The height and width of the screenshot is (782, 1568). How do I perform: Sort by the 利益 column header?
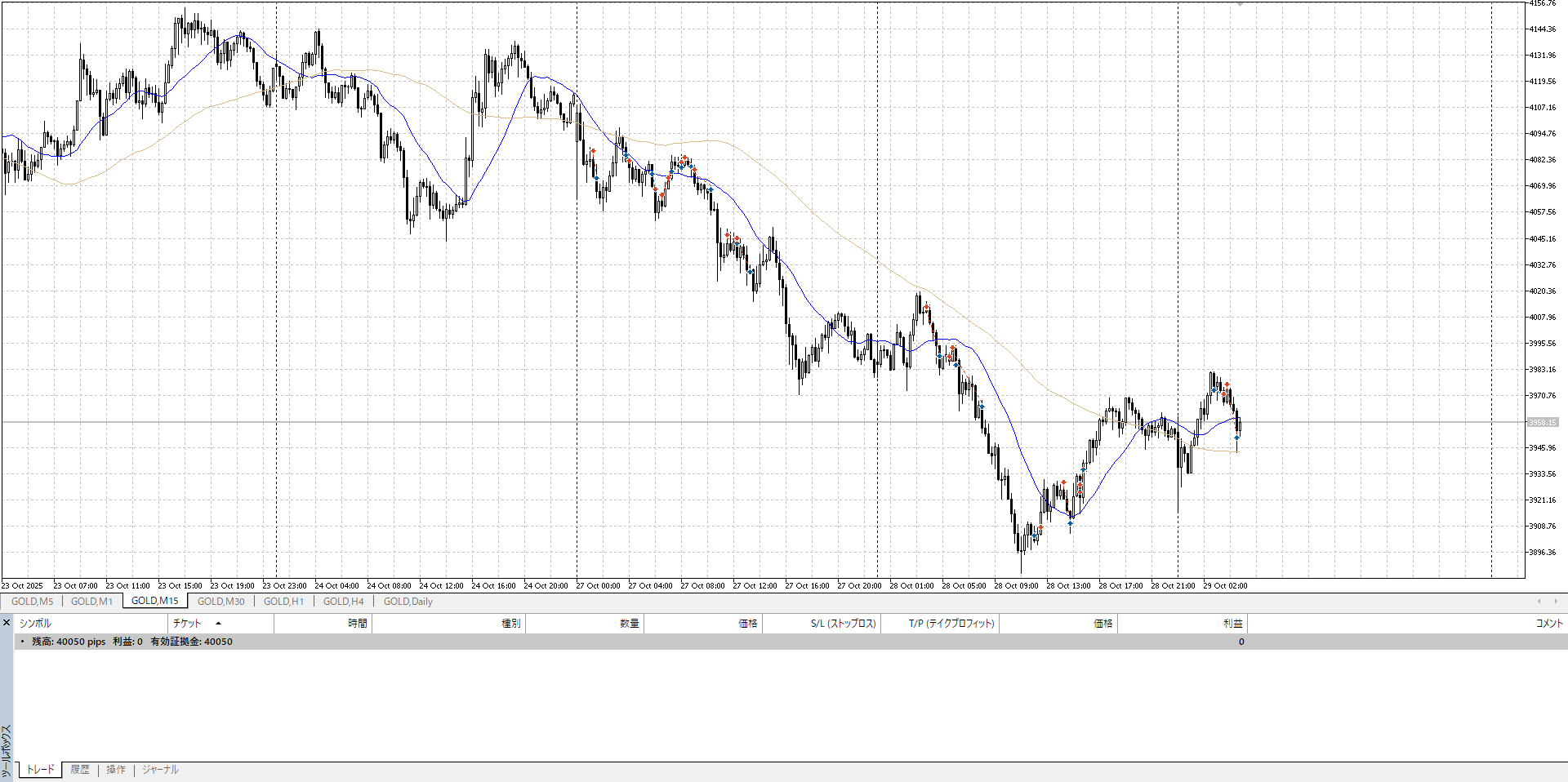tap(1232, 624)
